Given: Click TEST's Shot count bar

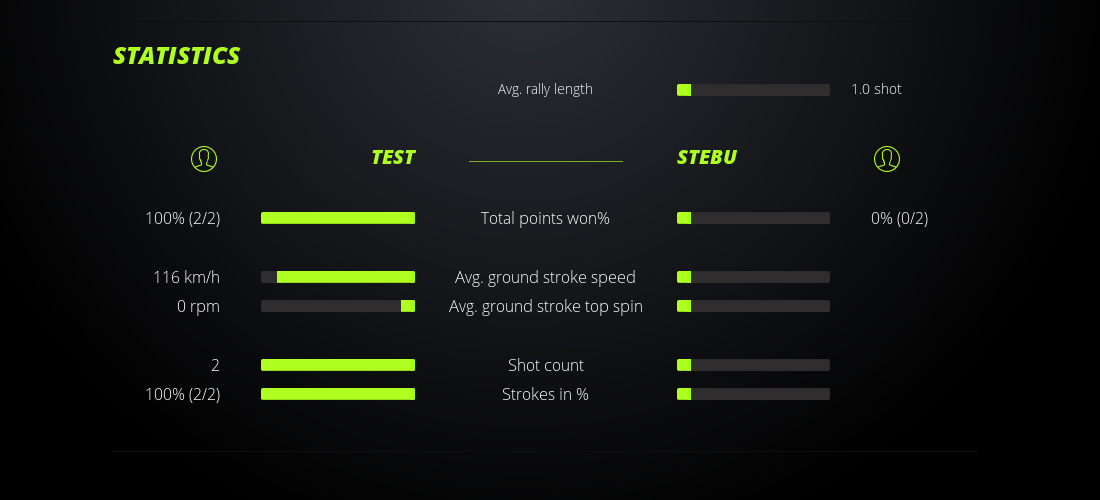Looking at the screenshot, I should [338, 365].
